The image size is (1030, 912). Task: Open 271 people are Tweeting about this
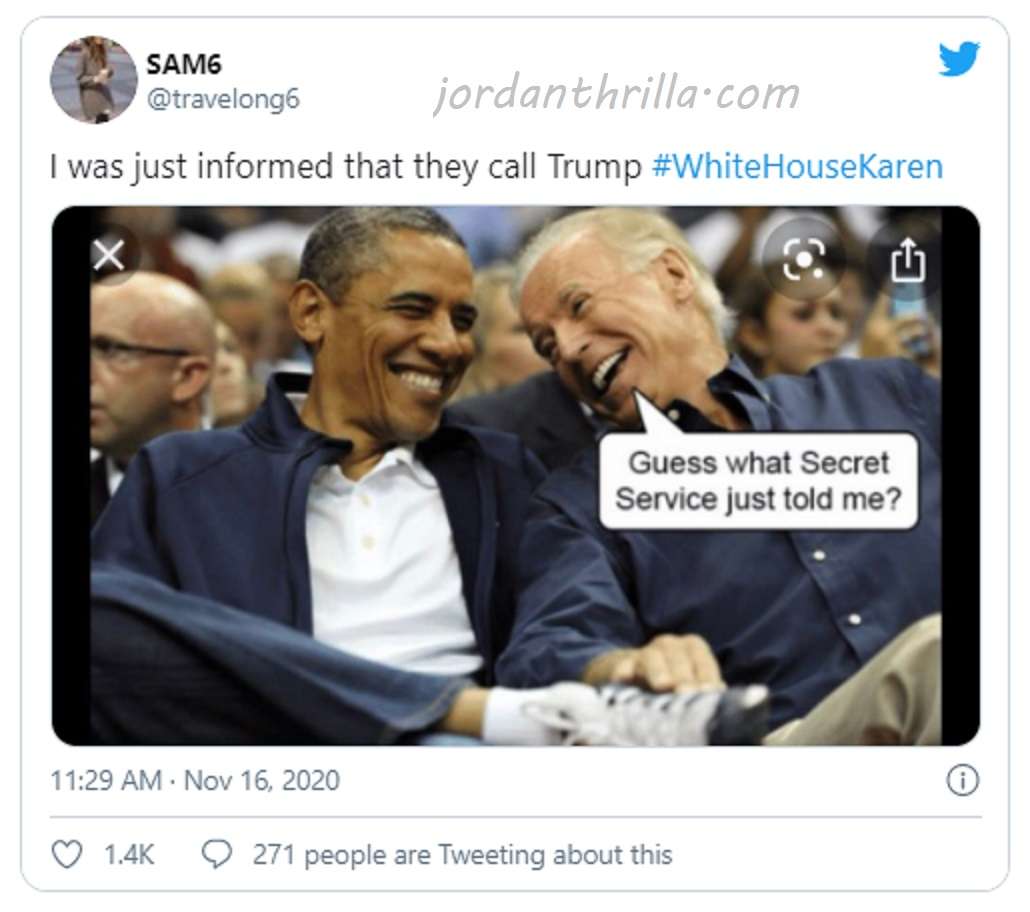[462, 855]
